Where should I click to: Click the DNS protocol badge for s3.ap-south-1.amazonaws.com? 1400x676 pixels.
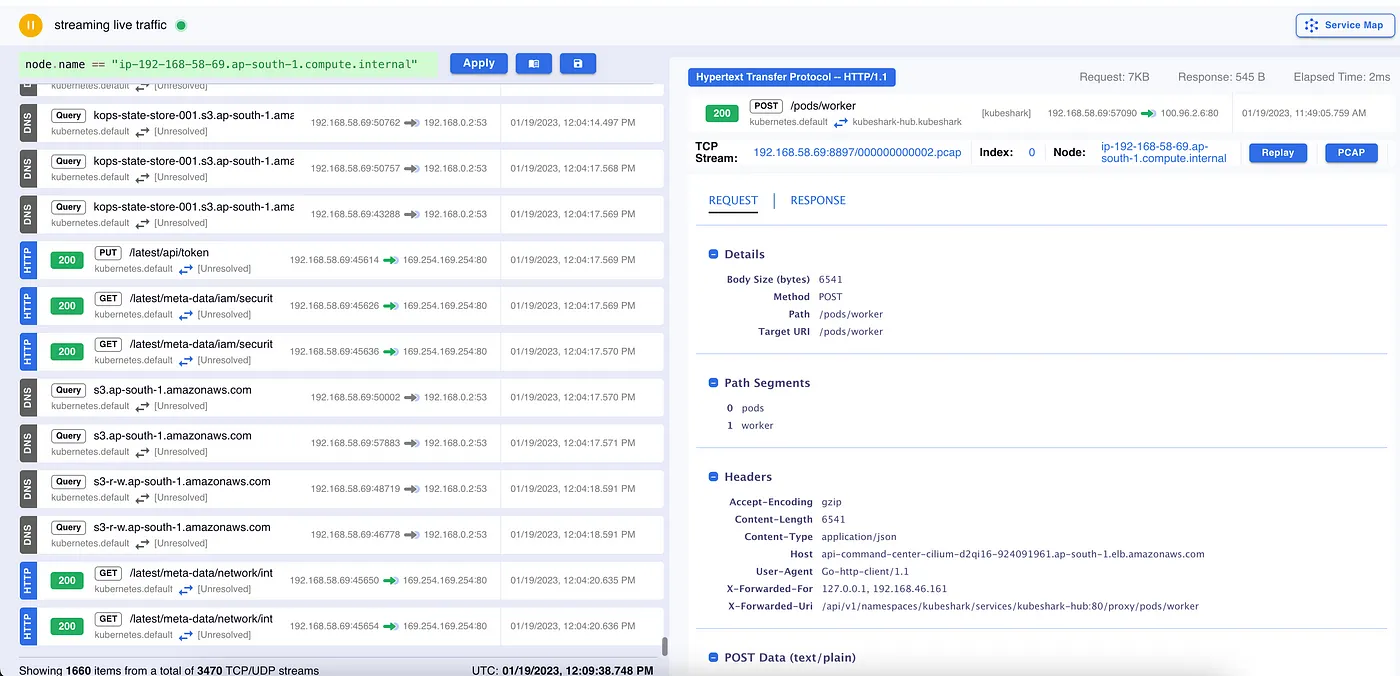click(28, 397)
